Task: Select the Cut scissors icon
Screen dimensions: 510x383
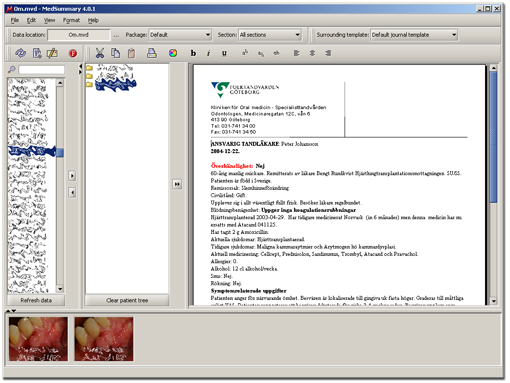Action: tap(100, 53)
